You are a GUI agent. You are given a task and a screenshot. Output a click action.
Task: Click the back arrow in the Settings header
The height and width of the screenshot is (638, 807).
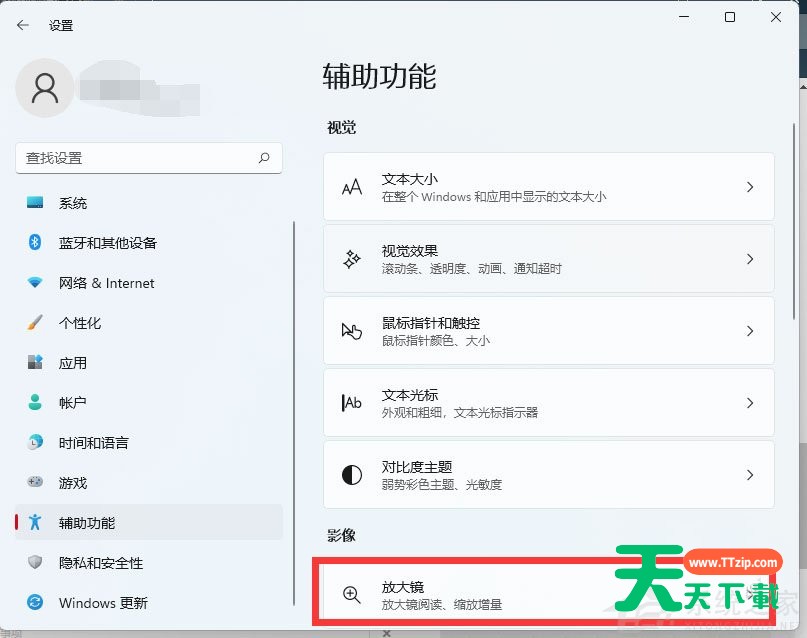23,25
